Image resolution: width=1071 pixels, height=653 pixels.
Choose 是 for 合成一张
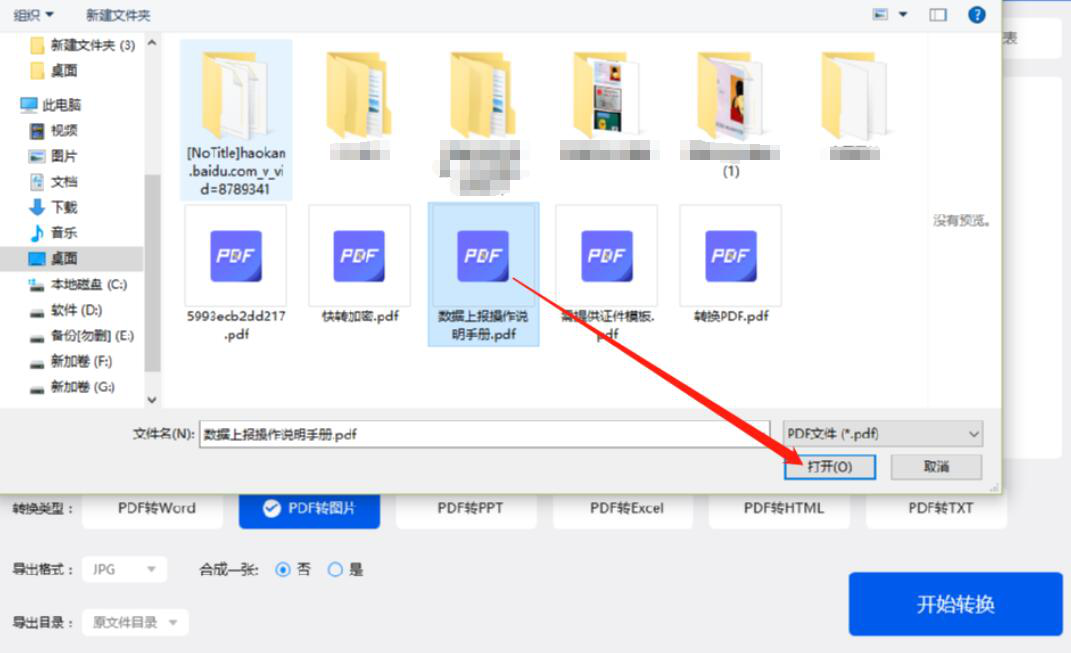tap(335, 569)
